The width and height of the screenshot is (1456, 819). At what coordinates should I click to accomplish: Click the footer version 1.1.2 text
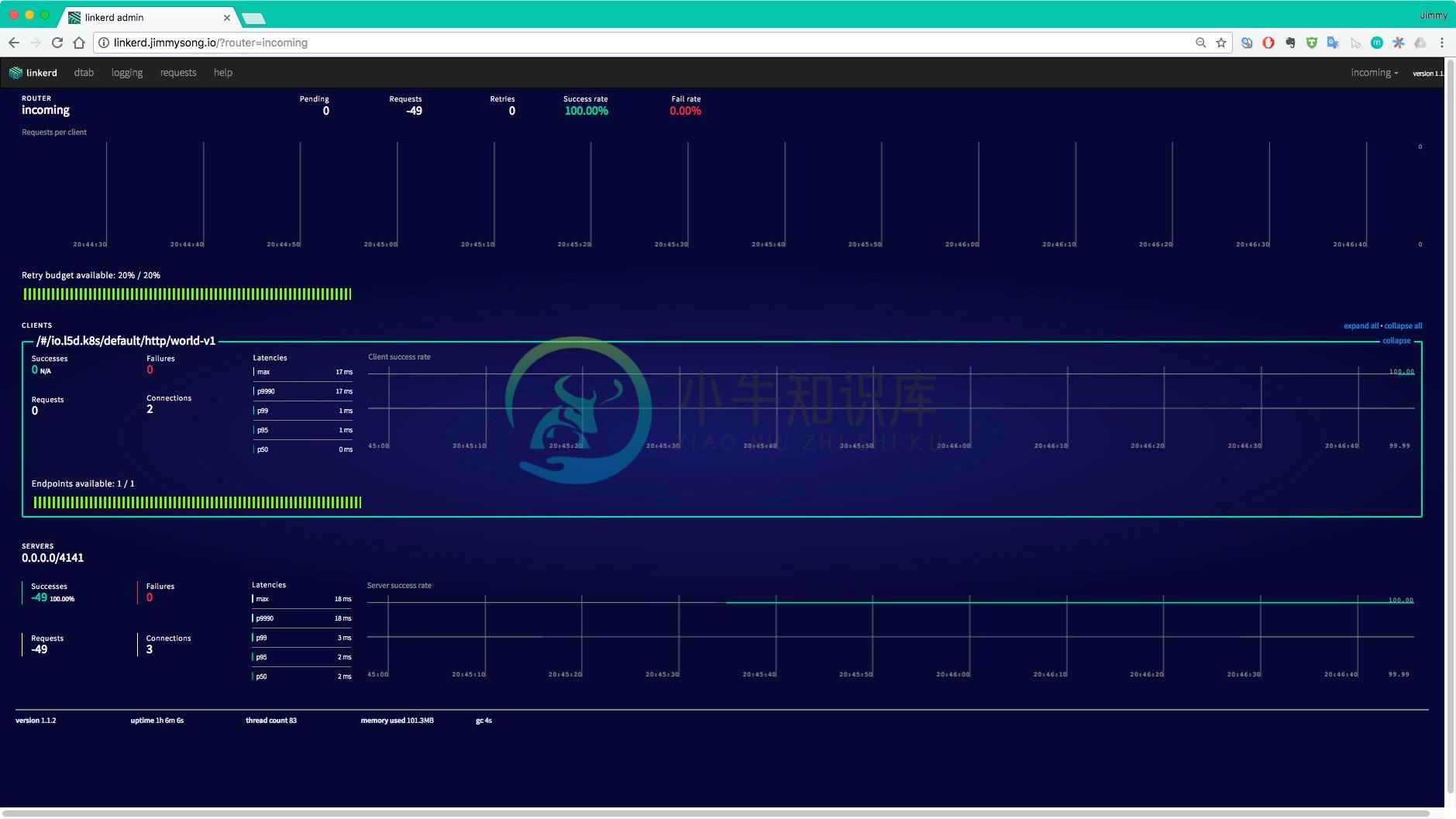tap(36, 721)
